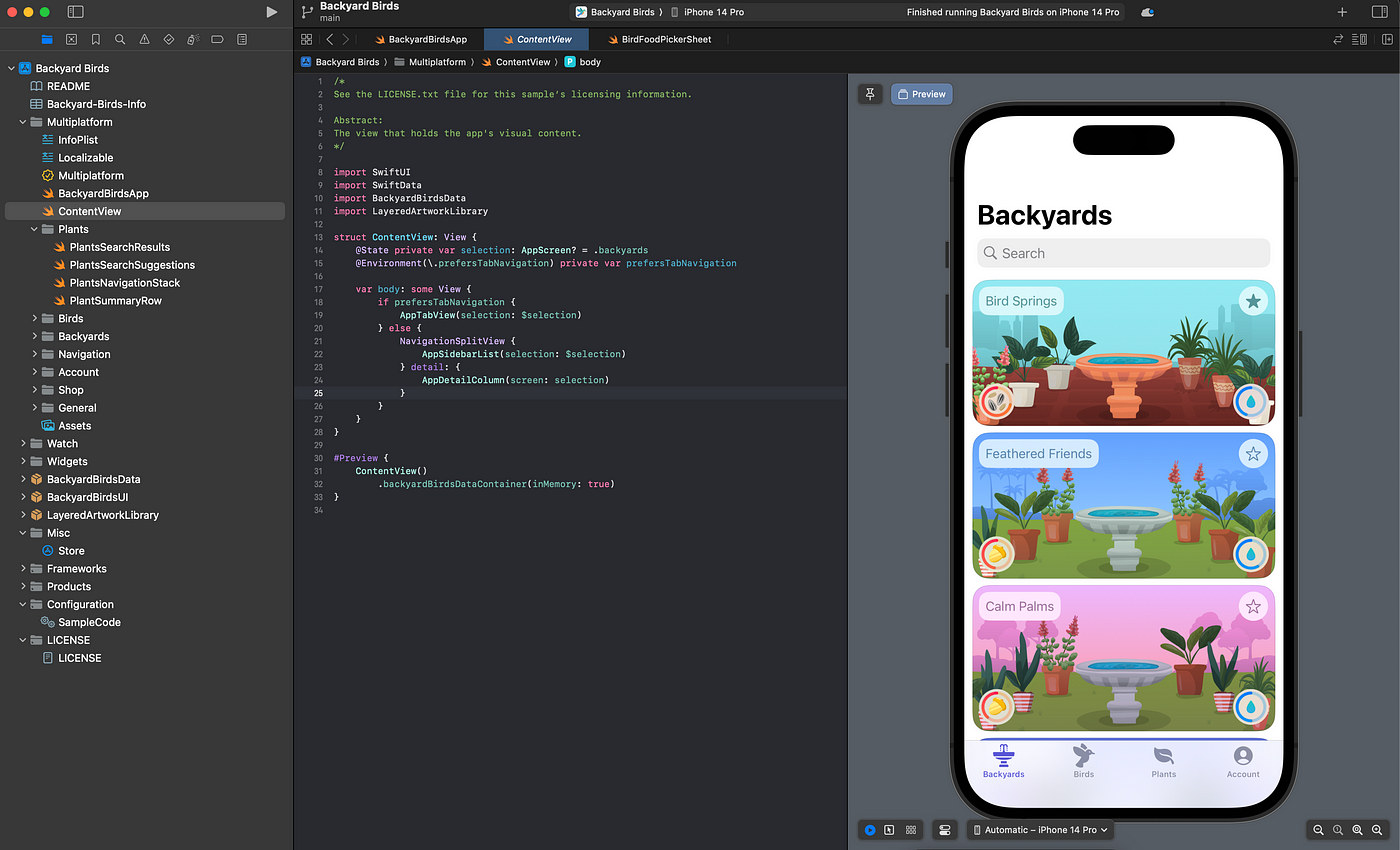Open the Issue navigator warning icon
1400x850 pixels.
[x=144, y=40]
